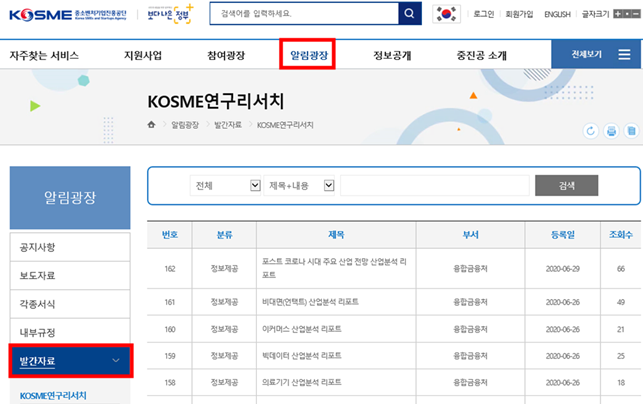Open the 전체보기 hamburger menu icon

coord(623,54)
